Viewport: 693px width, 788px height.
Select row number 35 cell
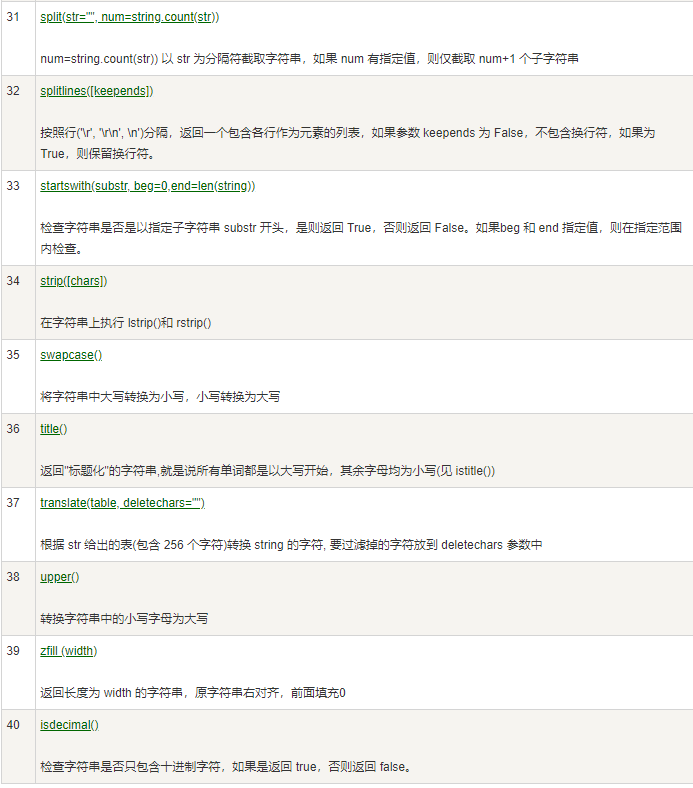point(18,376)
